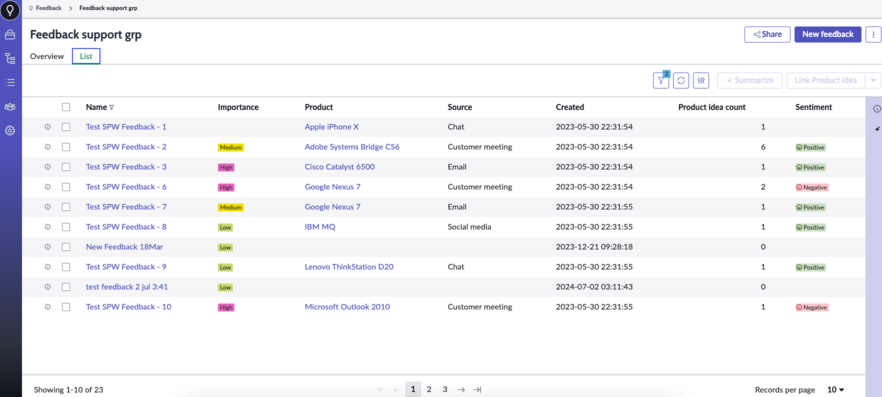Preview record icon for New Feedback 18Mar
This screenshot has height=397, width=882.
tap(48, 247)
